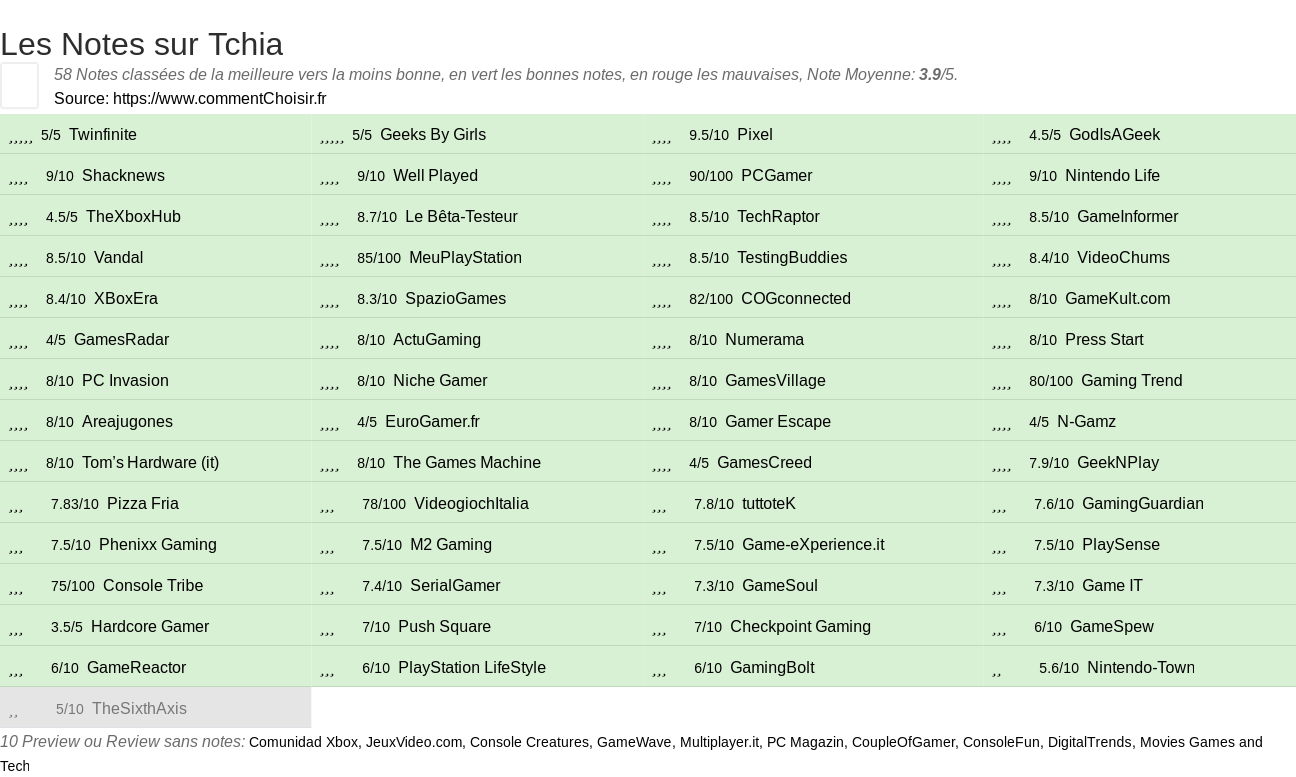
Task: Select the GameSoul entry
Action: pyautogui.click(x=780, y=585)
